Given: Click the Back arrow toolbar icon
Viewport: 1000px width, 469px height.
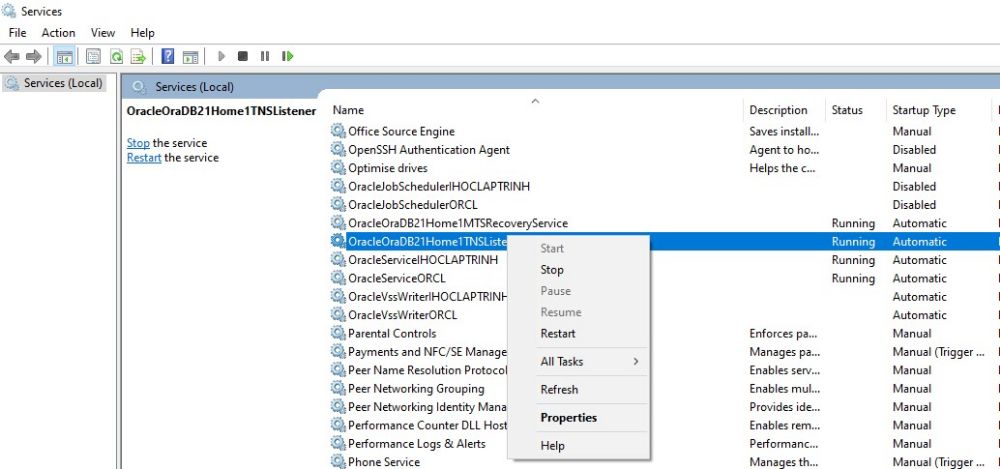Looking at the screenshot, I should tap(11, 57).
